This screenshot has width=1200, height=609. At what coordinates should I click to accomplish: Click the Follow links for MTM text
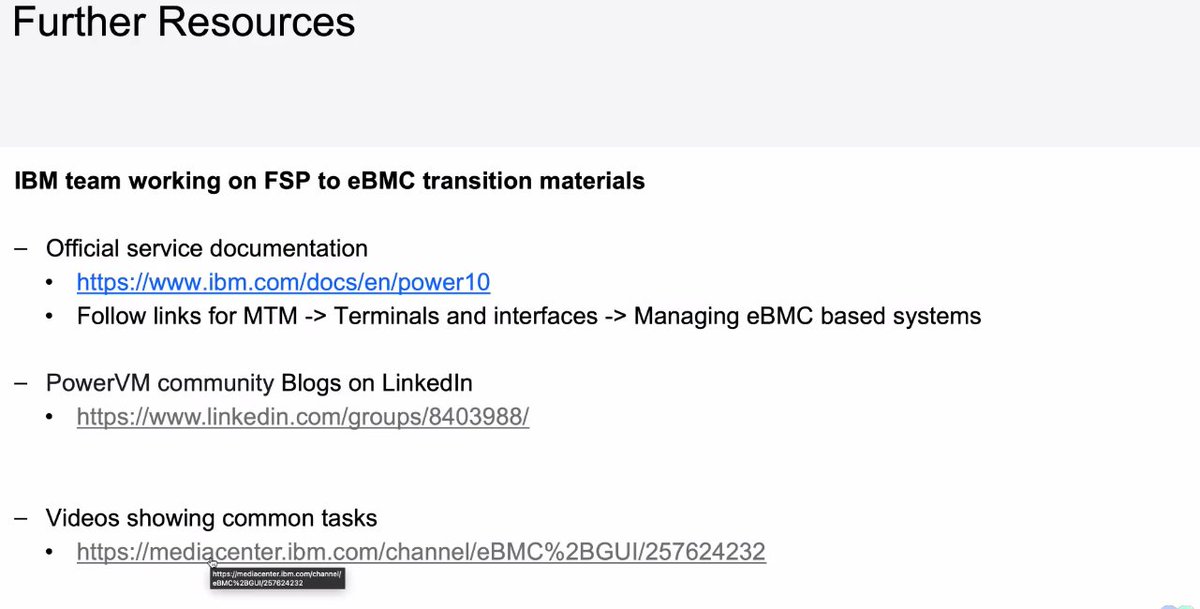200,317
